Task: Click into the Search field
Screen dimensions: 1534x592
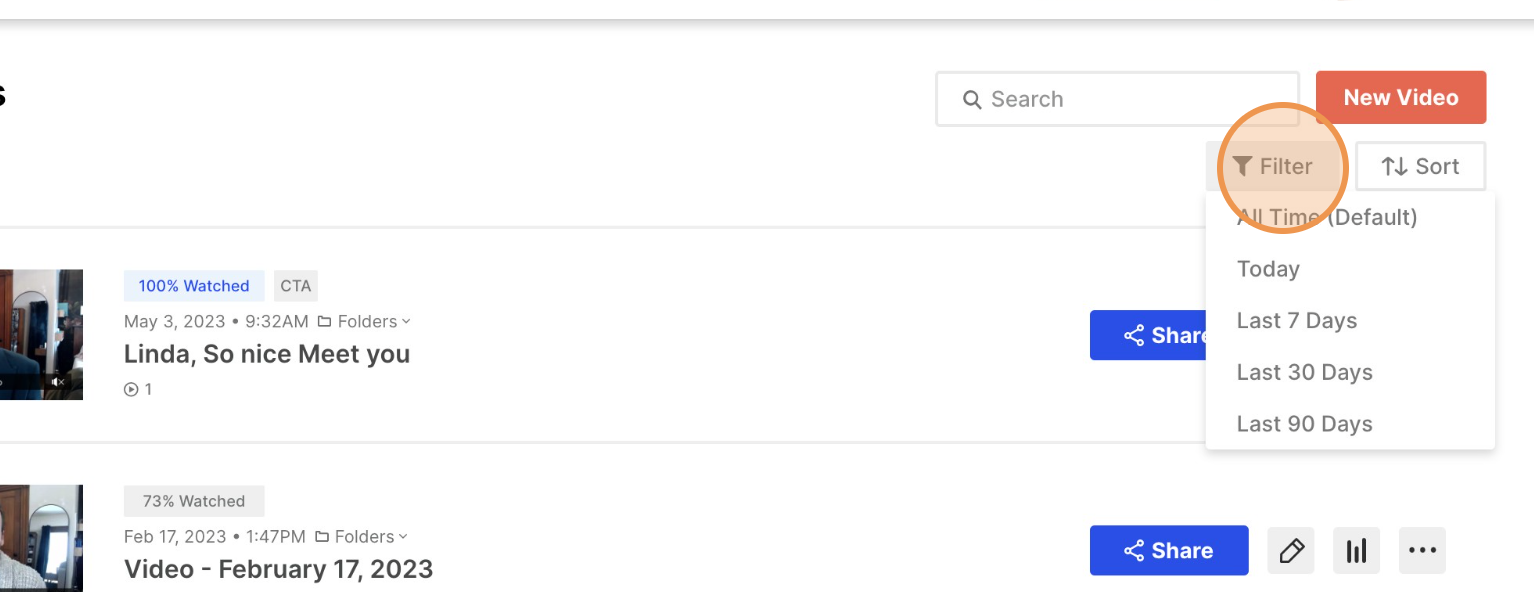Action: tap(1117, 99)
